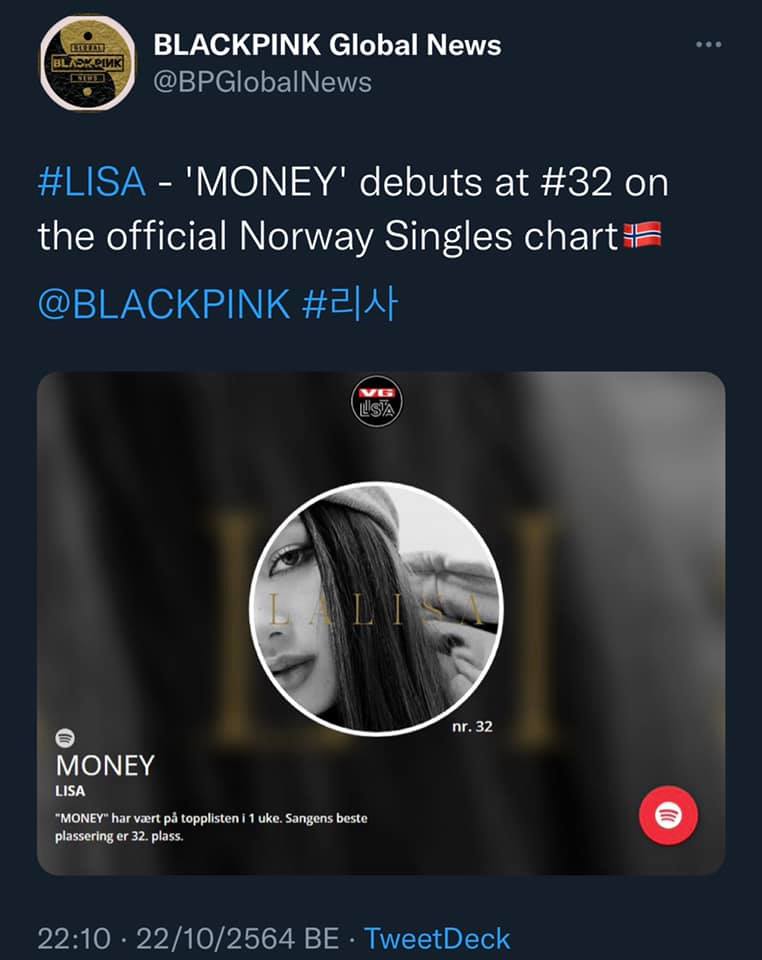
Task: Click the Norwegian chart description text
Action: [211, 827]
